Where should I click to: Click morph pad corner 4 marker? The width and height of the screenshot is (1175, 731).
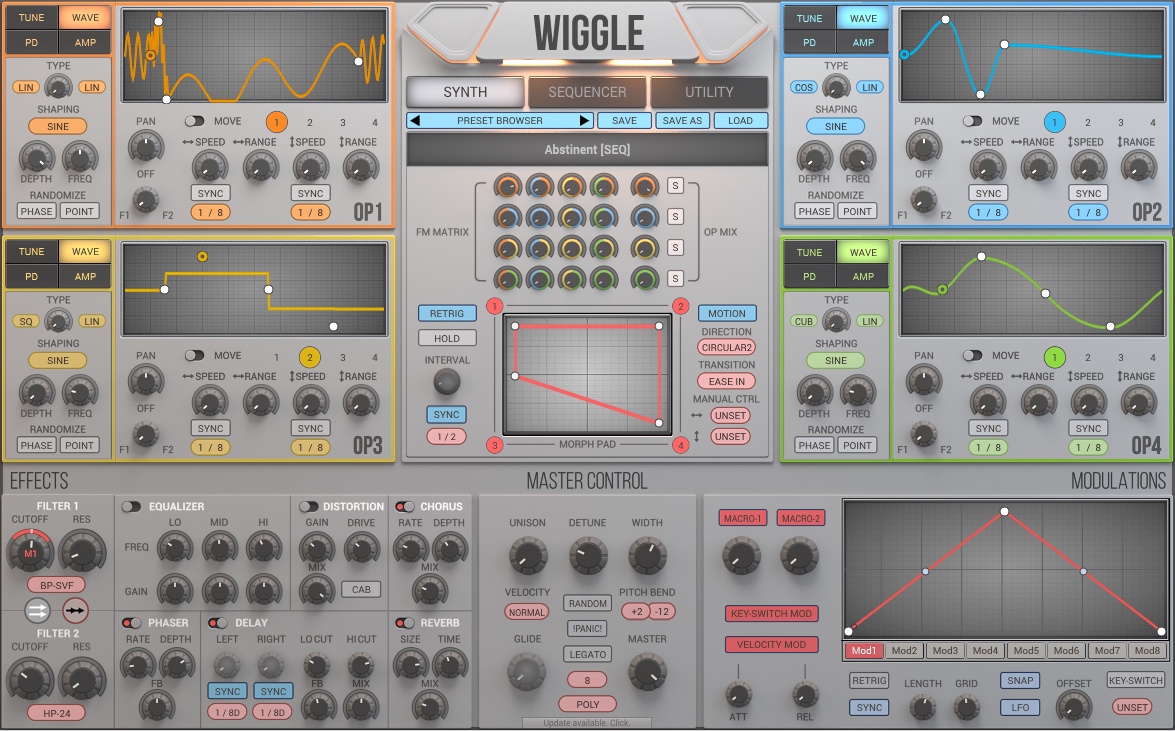(x=680, y=445)
